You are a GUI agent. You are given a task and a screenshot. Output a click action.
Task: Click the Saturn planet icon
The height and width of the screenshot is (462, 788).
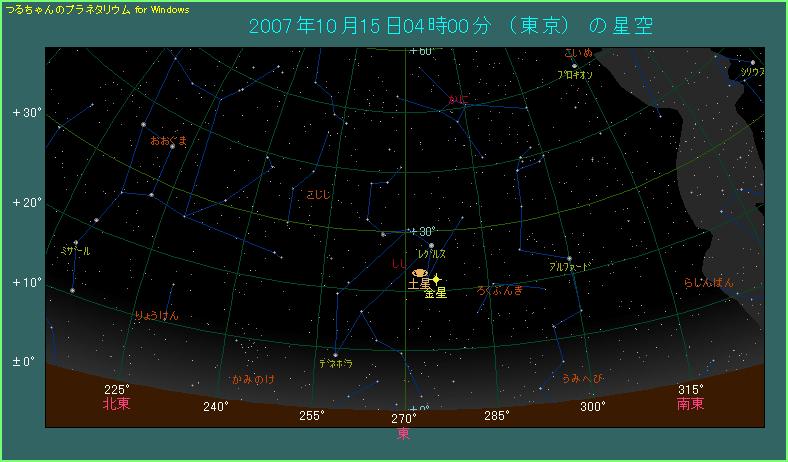coord(419,272)
